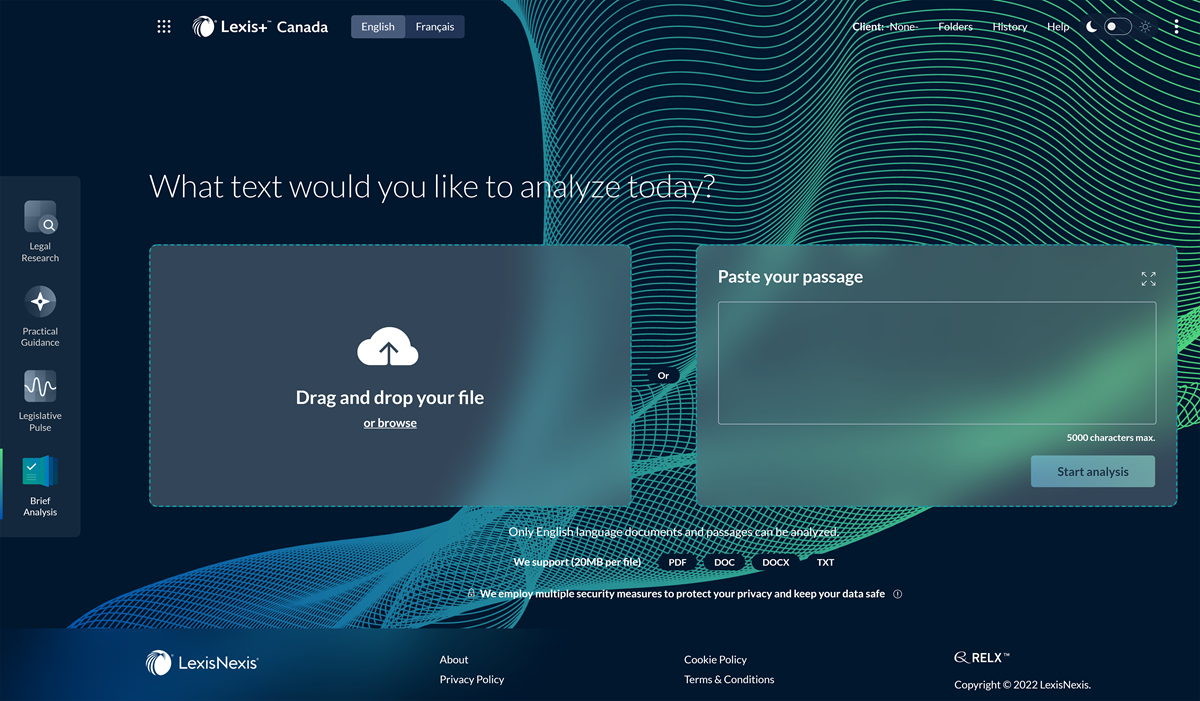Toggle the dark/light theme switch
Image resolution: width=1200 pixels, height=701 pixels.
pyautogui.click(x=1118, y=27)
